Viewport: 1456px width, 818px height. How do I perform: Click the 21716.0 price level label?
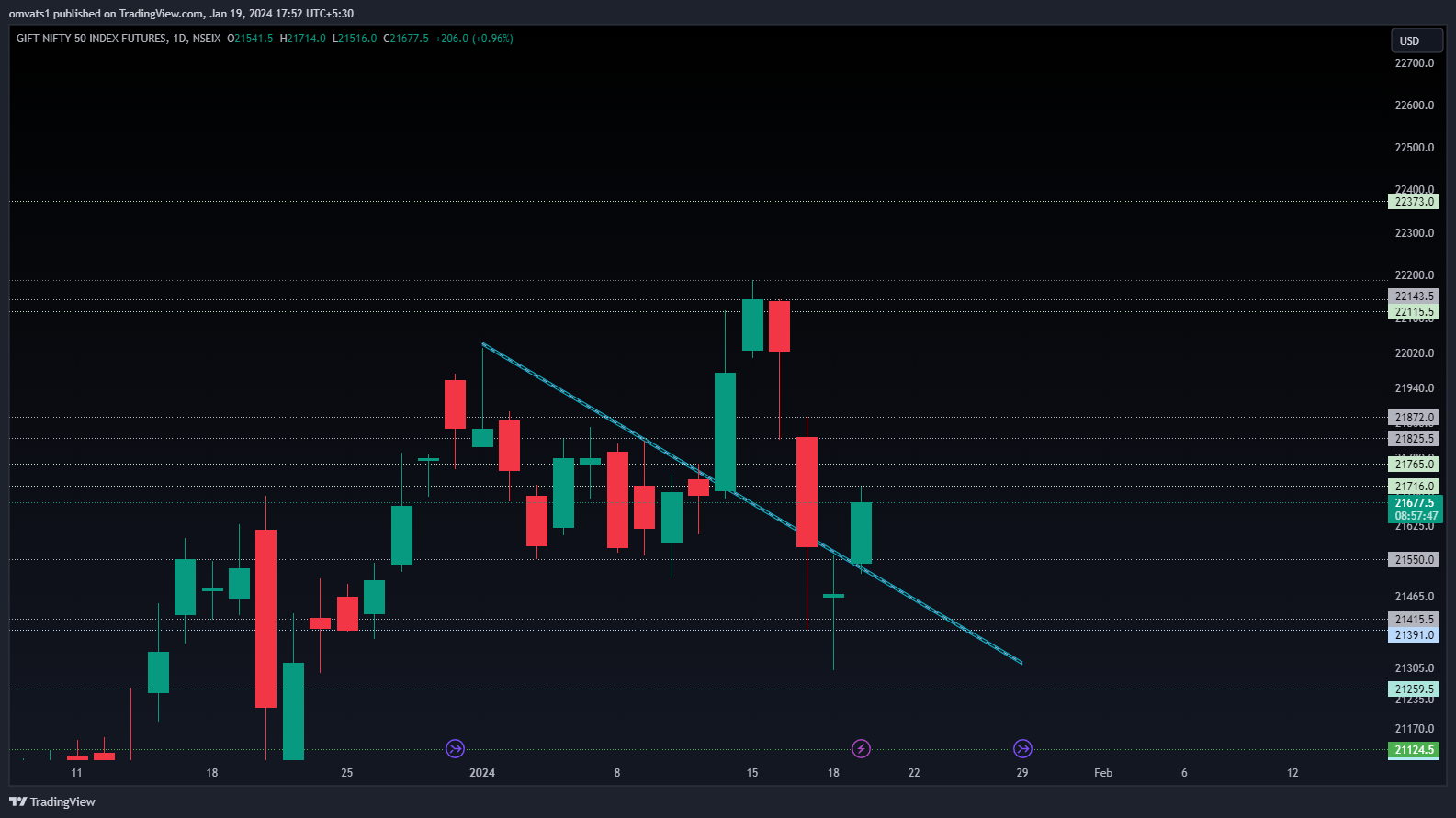point(1414,487)
